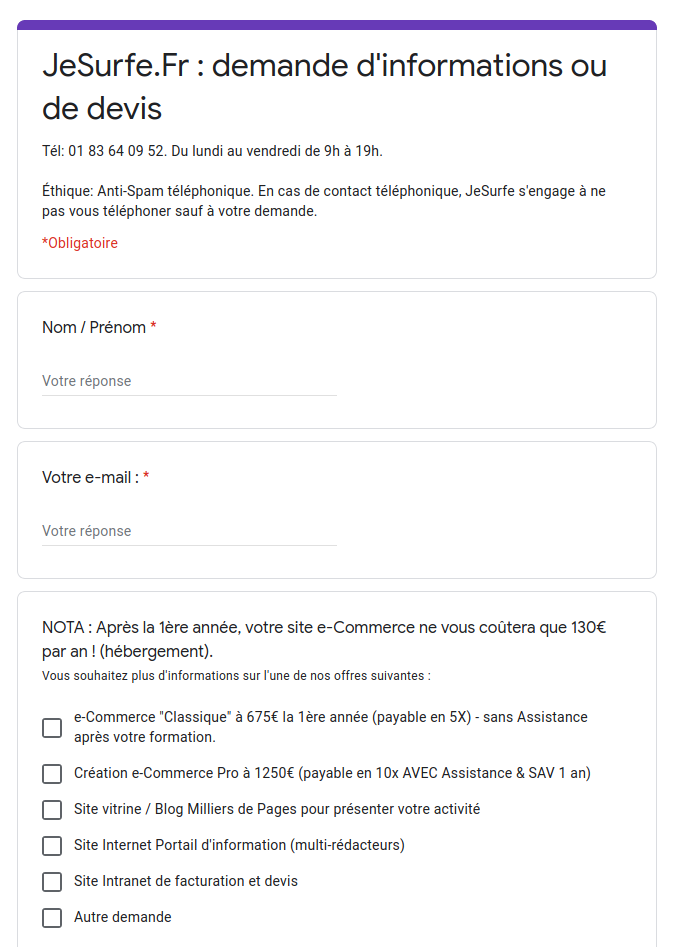Check the e-Commerce "Classique" à 675€ checkbox
The image size is (673, 947).
pos(52,727)
